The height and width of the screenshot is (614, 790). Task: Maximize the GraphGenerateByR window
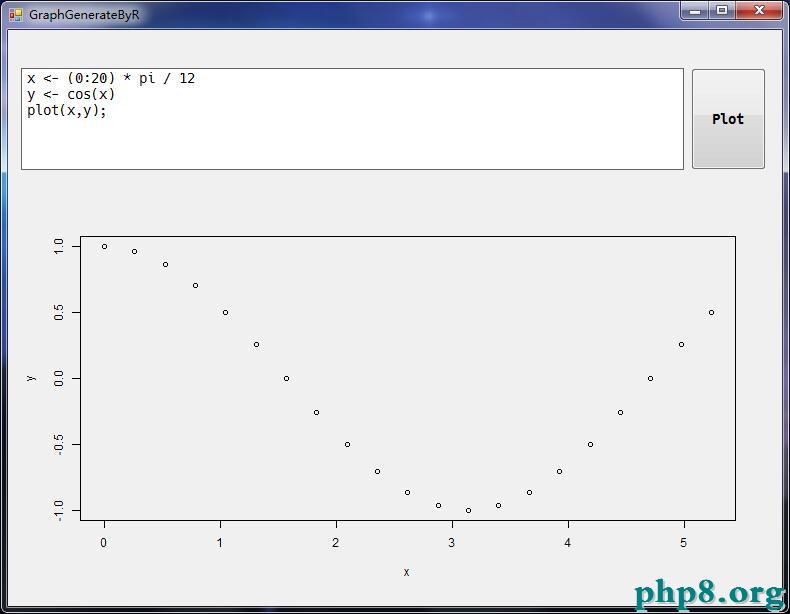tap(722, 11)
